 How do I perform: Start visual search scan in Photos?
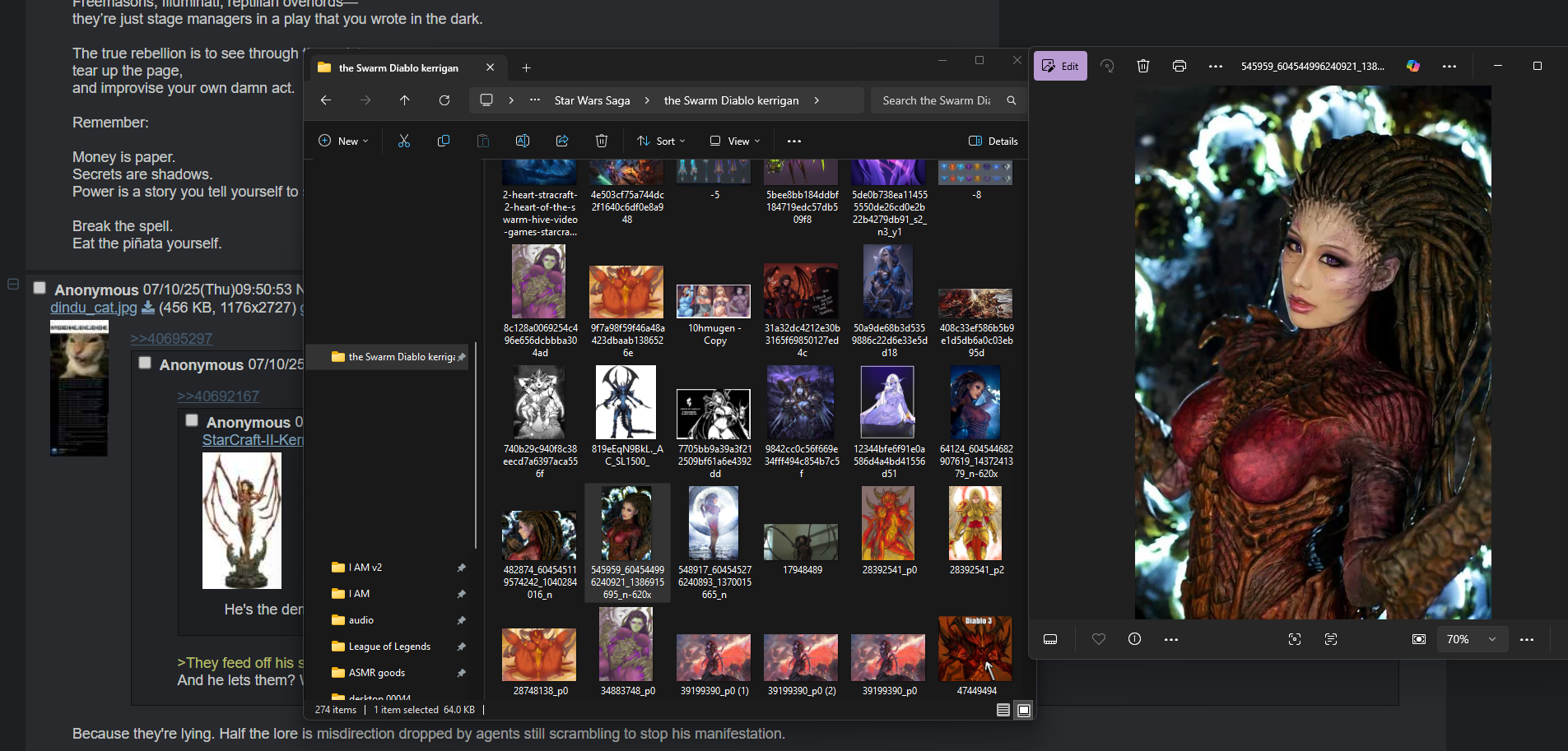point(1295,639)
